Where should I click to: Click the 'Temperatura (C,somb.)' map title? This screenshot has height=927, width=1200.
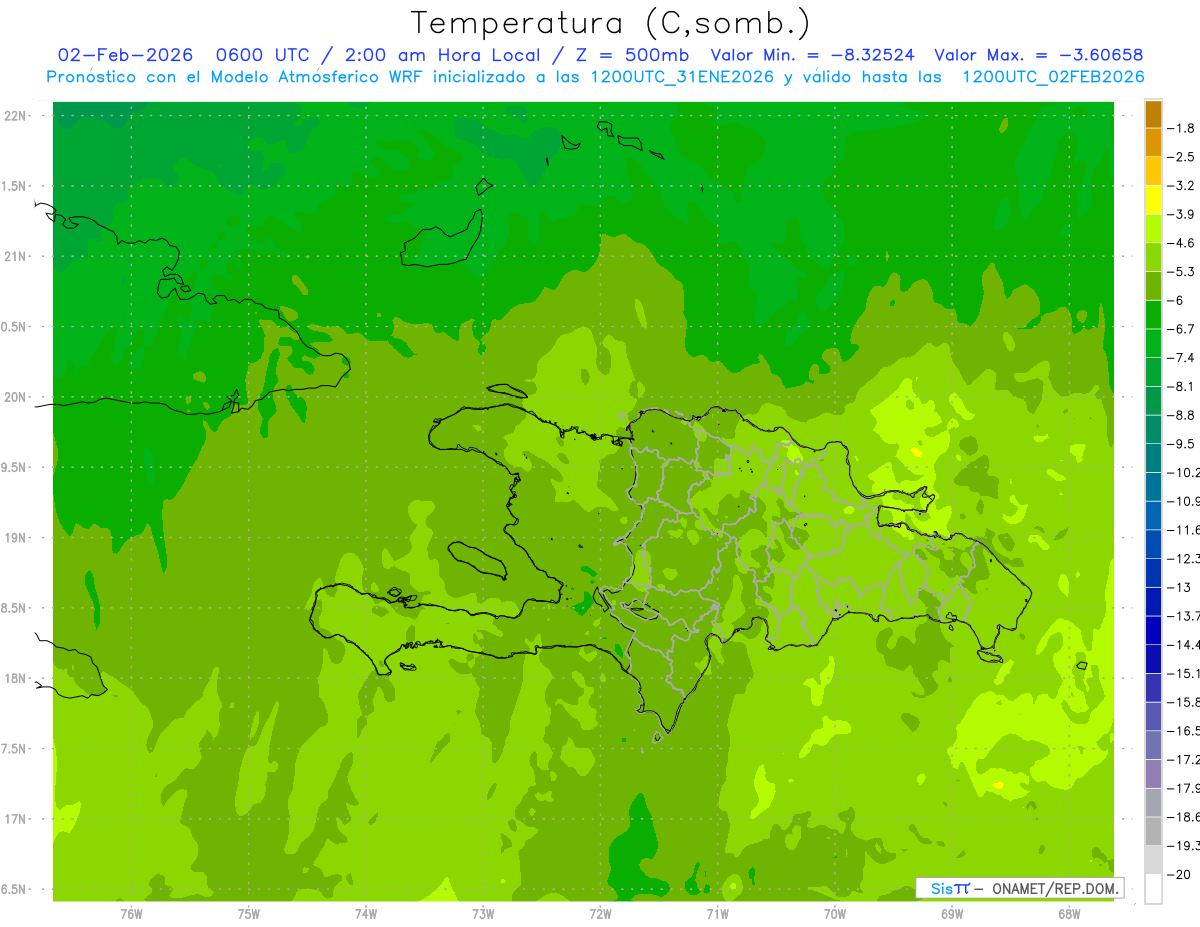point(611,23)
